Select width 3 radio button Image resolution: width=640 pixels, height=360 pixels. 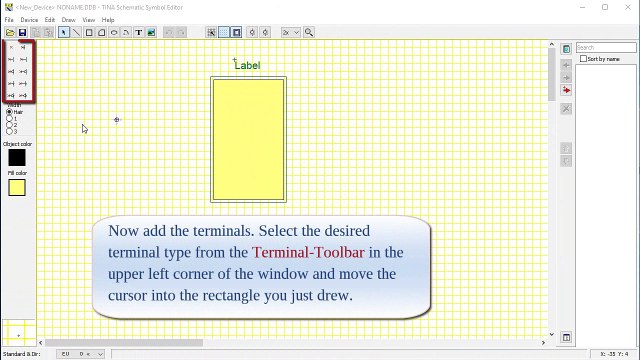[9, 131]
